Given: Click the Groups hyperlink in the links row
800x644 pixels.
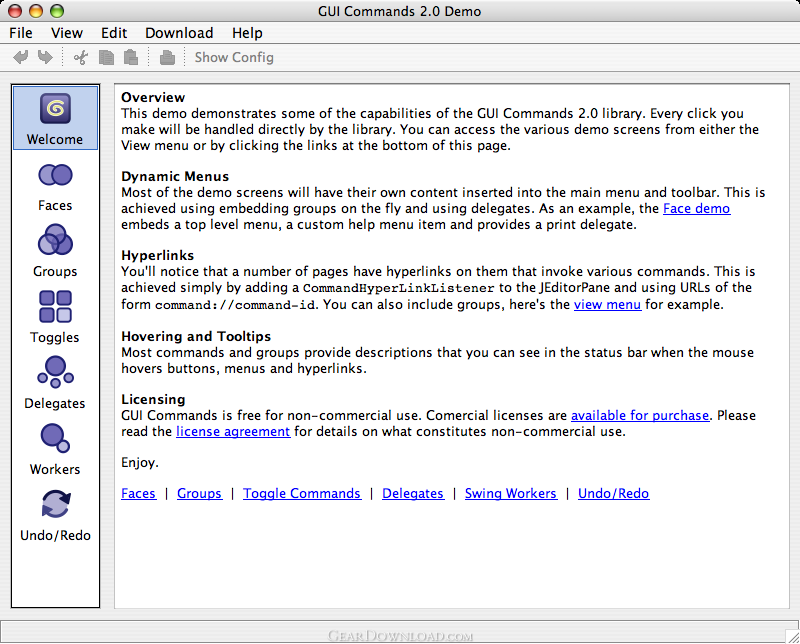Looking at the screenshot, I should click(199, 493).
